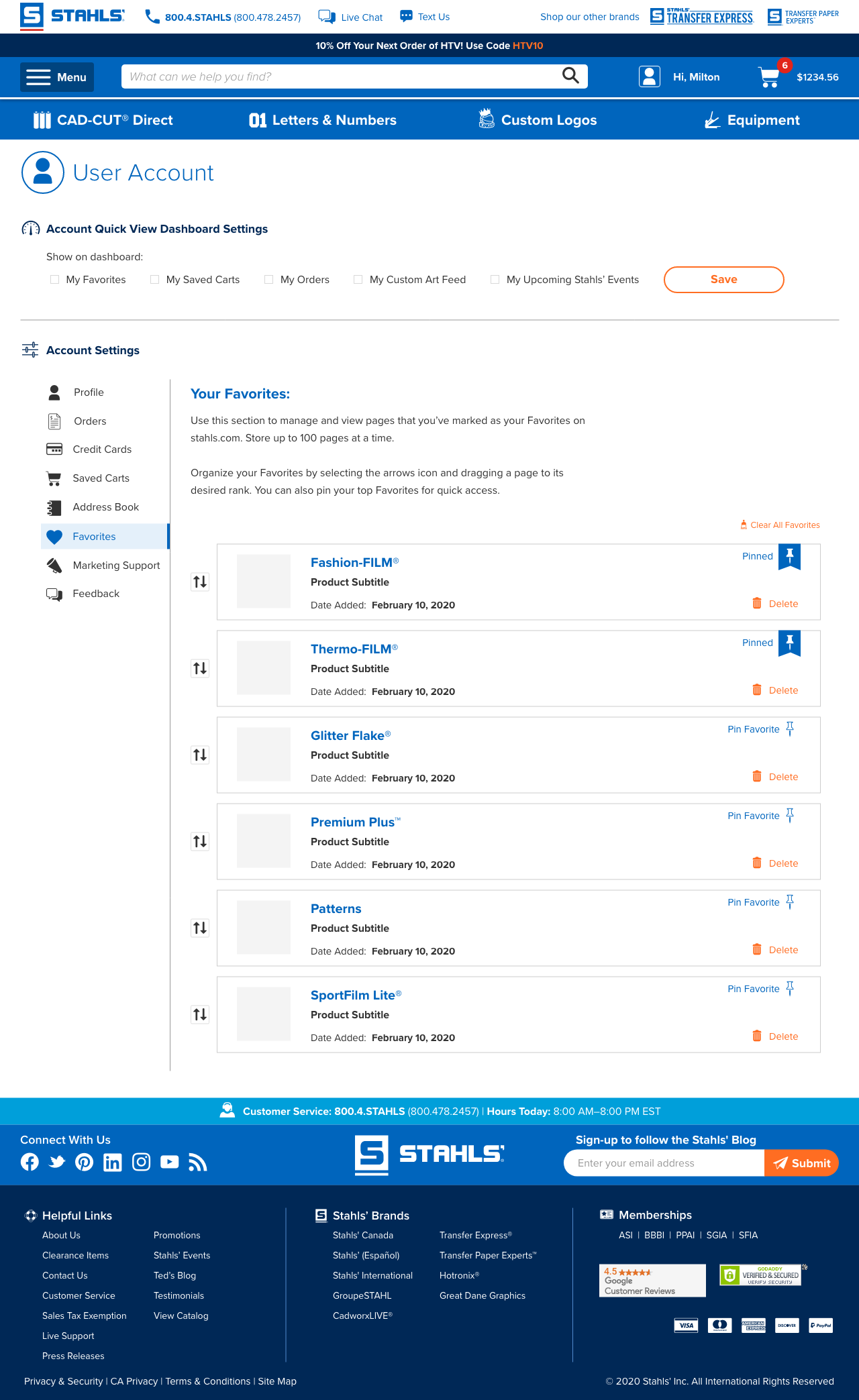Open Stahls' LinkedIn page
This screenshot has height=1400, width=859.
(x=113, y=1162)
